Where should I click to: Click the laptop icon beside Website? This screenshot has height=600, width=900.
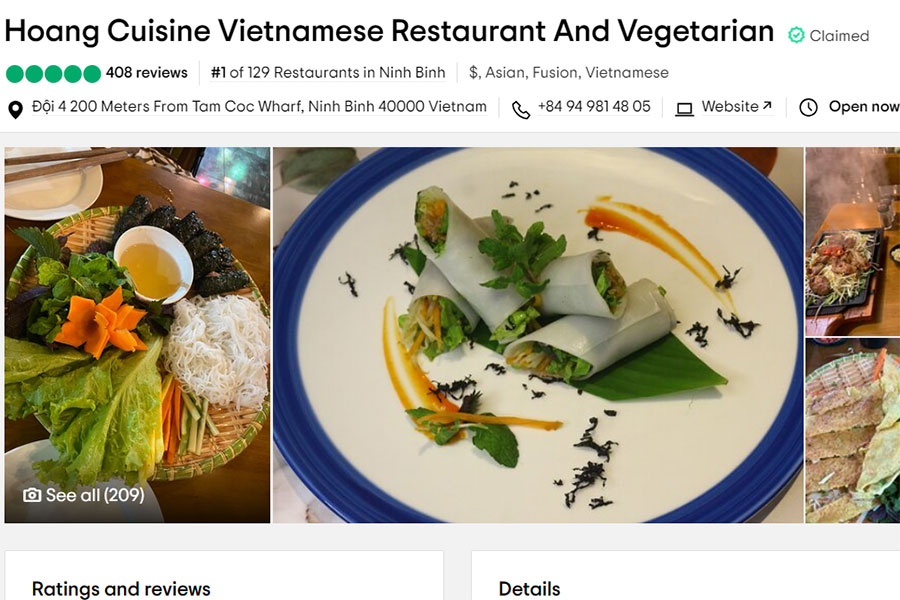pos(684,109)
